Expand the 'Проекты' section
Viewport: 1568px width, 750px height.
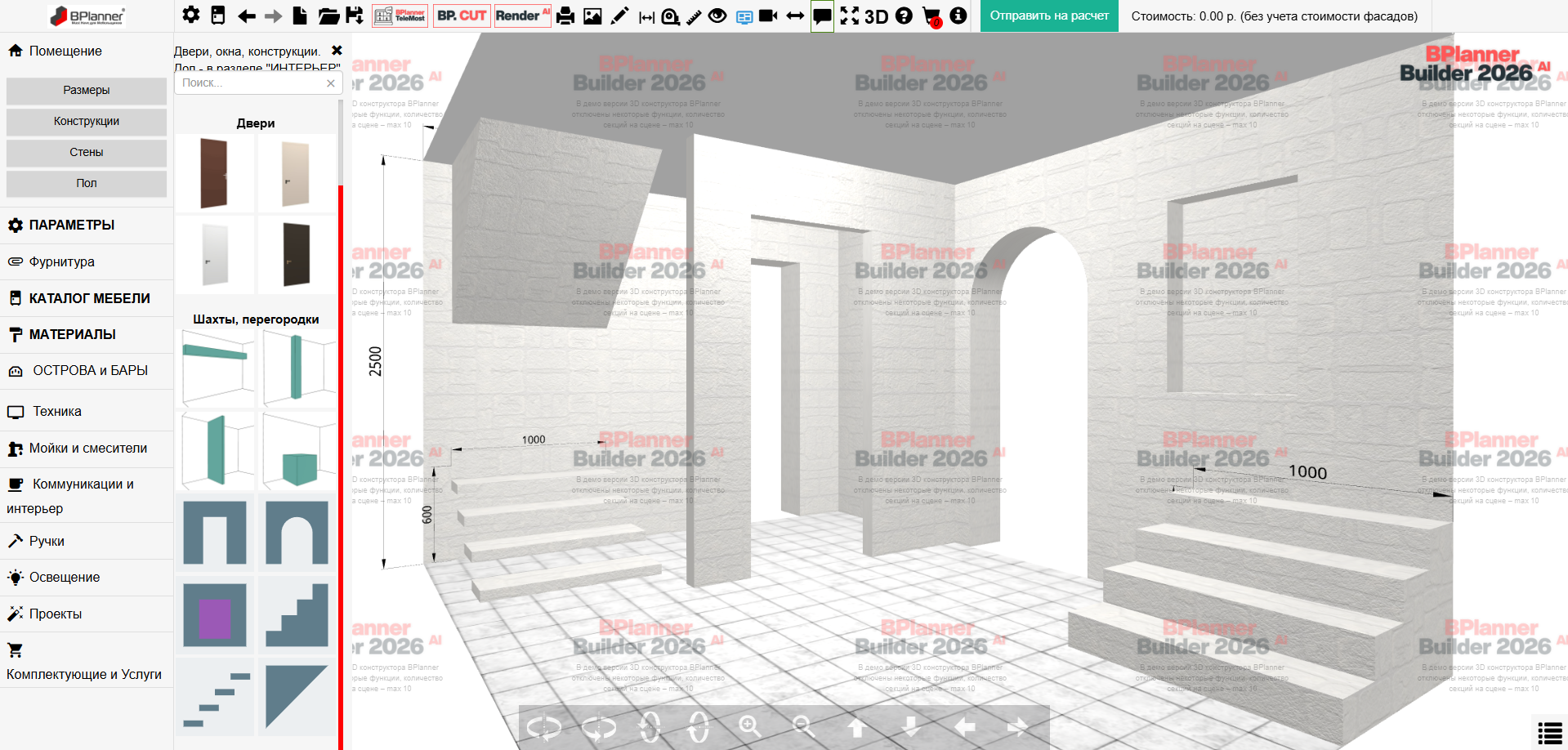coord(87,614)
